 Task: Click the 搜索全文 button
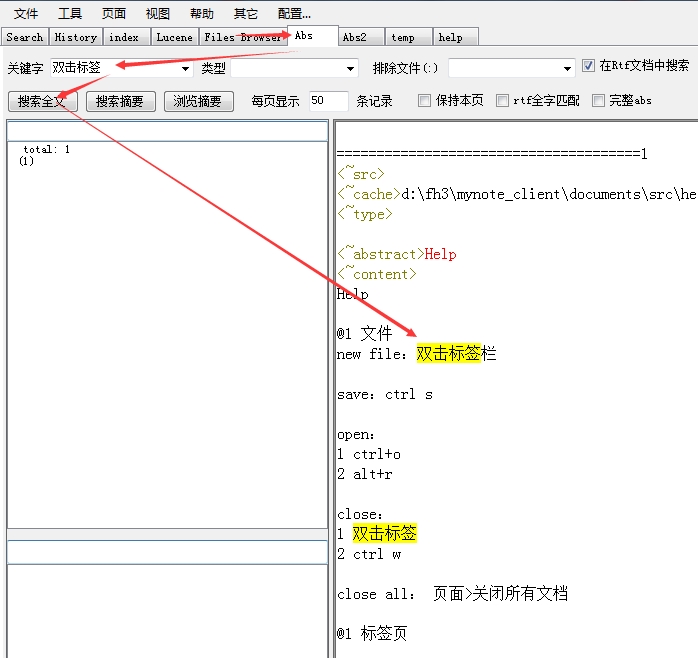coord(42,101)
